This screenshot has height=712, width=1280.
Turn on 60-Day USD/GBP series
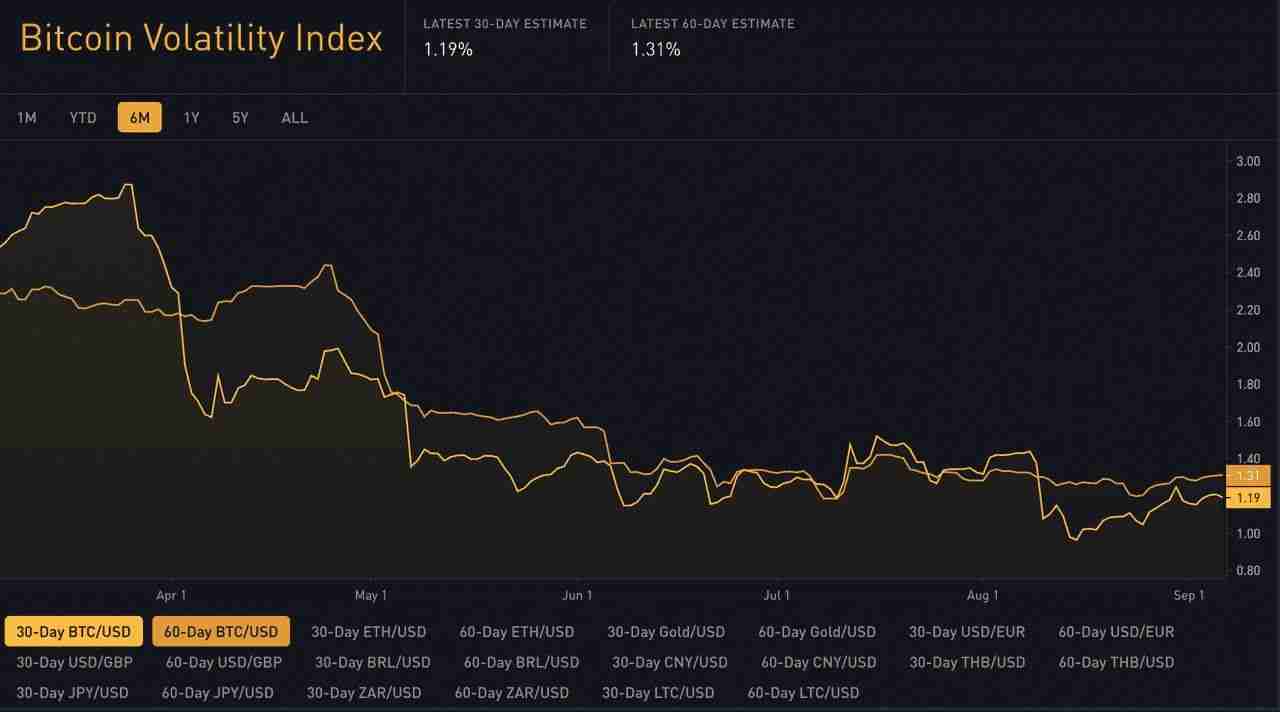click(224, 662)
